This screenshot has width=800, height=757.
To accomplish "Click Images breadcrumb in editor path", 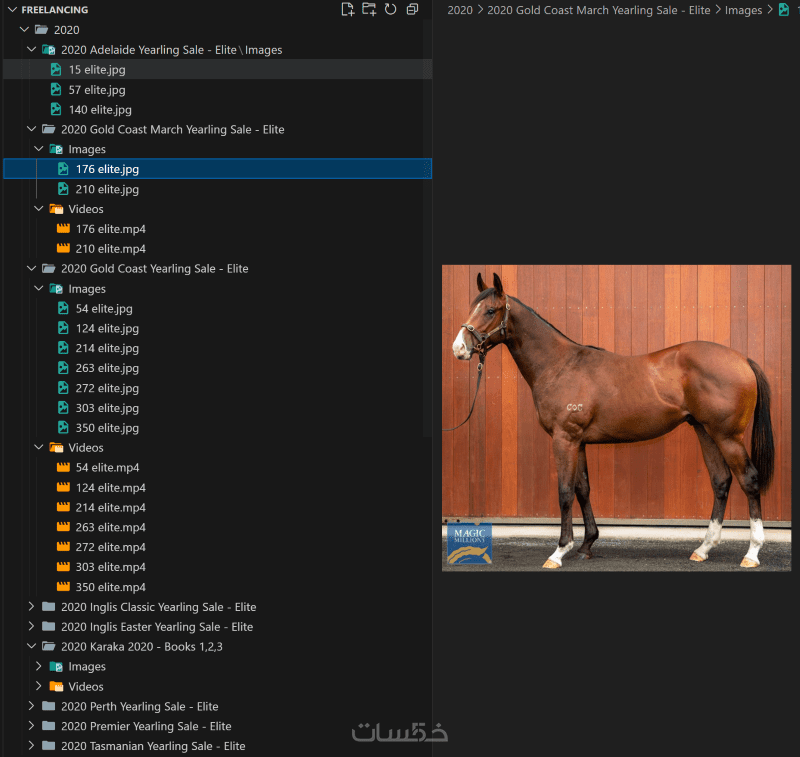I will 743,10.
